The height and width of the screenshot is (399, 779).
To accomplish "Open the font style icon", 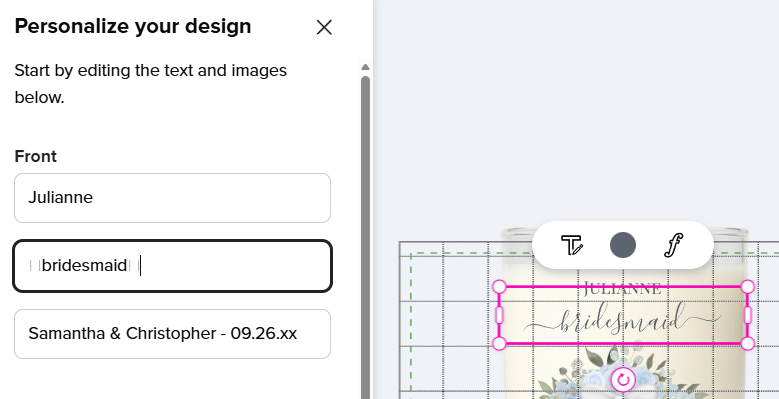I will coord(674,245).
